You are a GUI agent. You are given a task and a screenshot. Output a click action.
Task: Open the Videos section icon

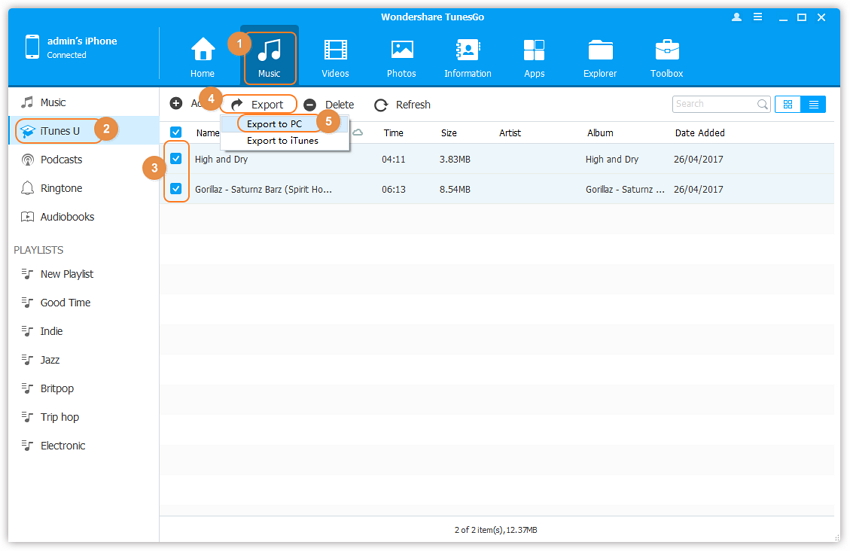click(x=335, y=50)
